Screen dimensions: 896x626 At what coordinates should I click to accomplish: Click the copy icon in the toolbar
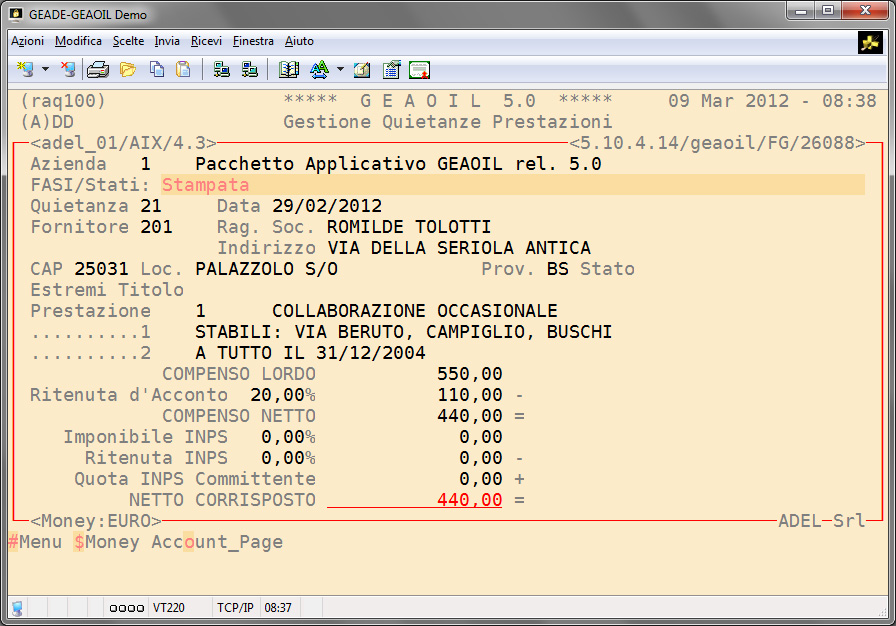pyautogui.click(x=157, y=70)
